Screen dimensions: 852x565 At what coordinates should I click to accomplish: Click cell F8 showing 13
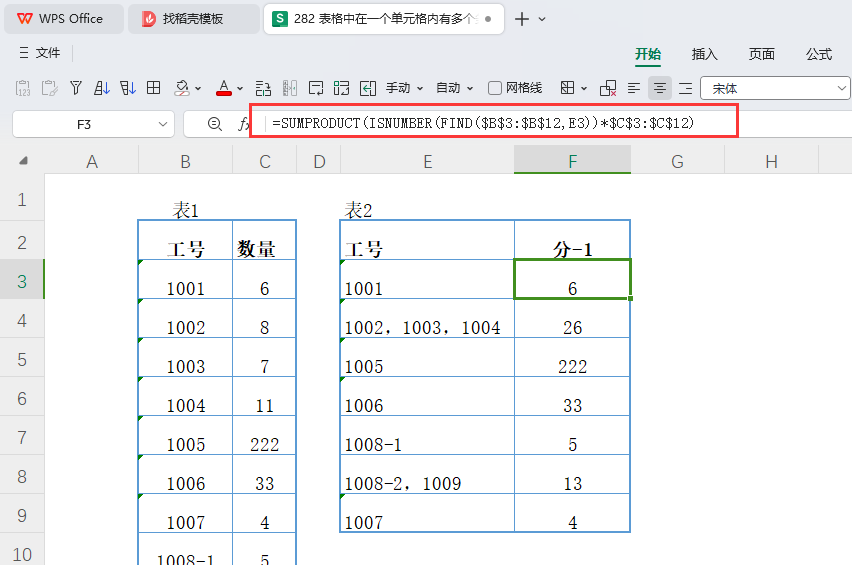[573, 474]
